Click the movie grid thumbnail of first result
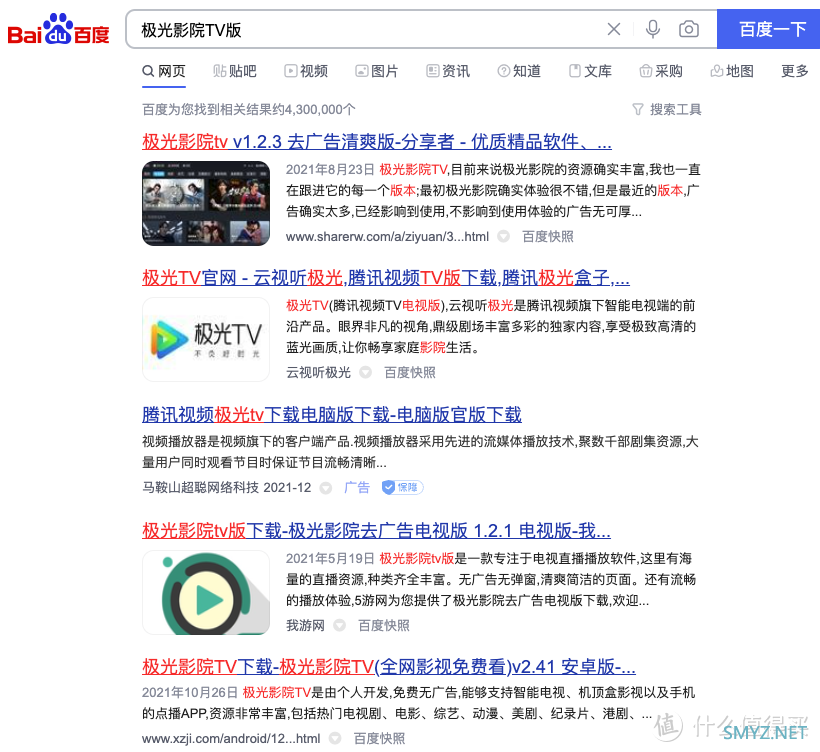Image resolution: width=820 pixels, height=752 pixels. click(206, 203)
